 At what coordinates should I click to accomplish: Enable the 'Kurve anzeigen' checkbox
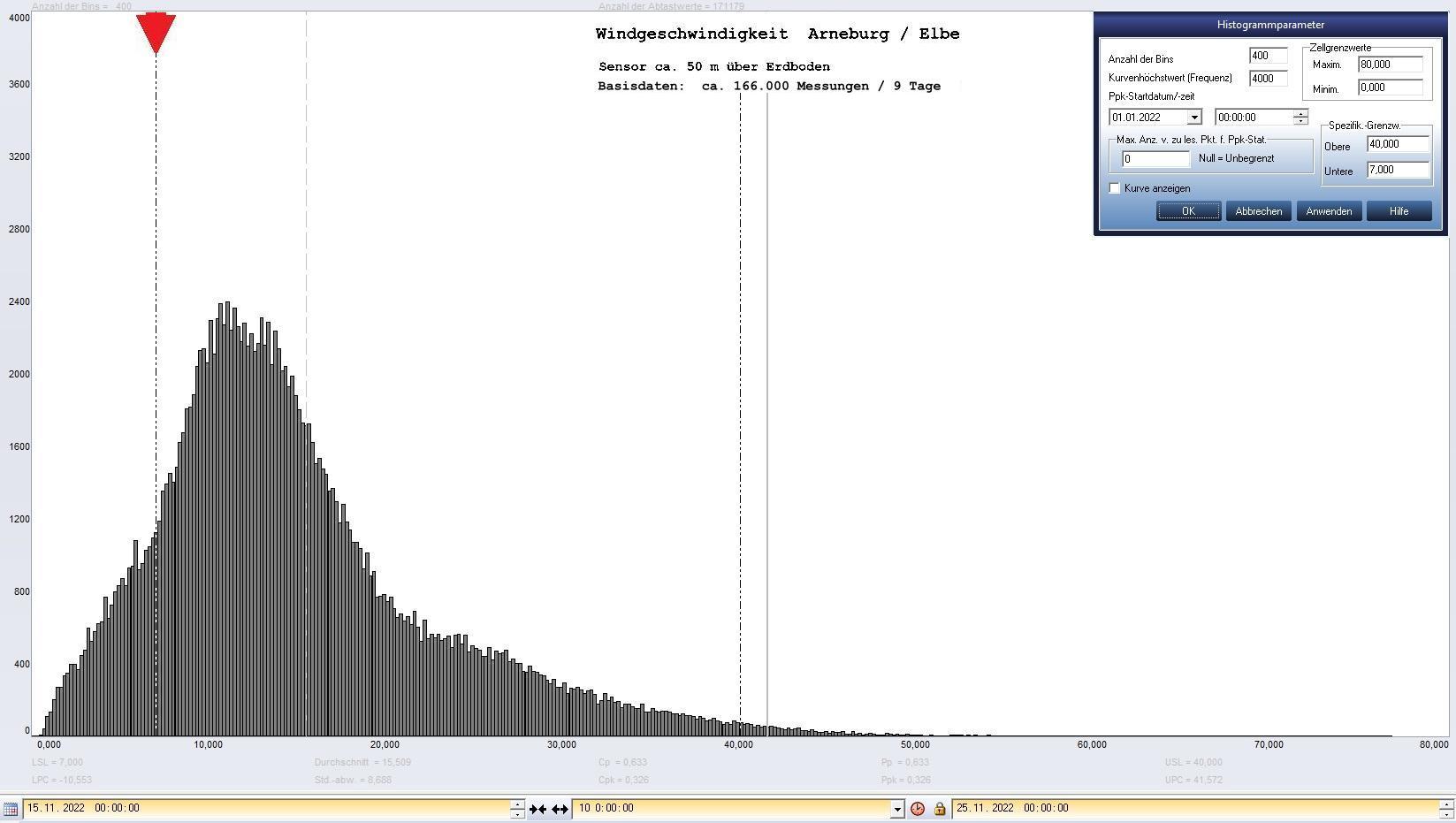(x=1115, y=188)
